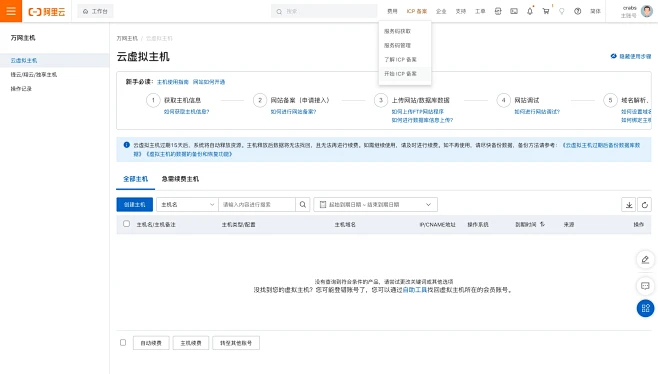Open the hamburger navigation menu
The image size is (658, 374).
[11, 11]
